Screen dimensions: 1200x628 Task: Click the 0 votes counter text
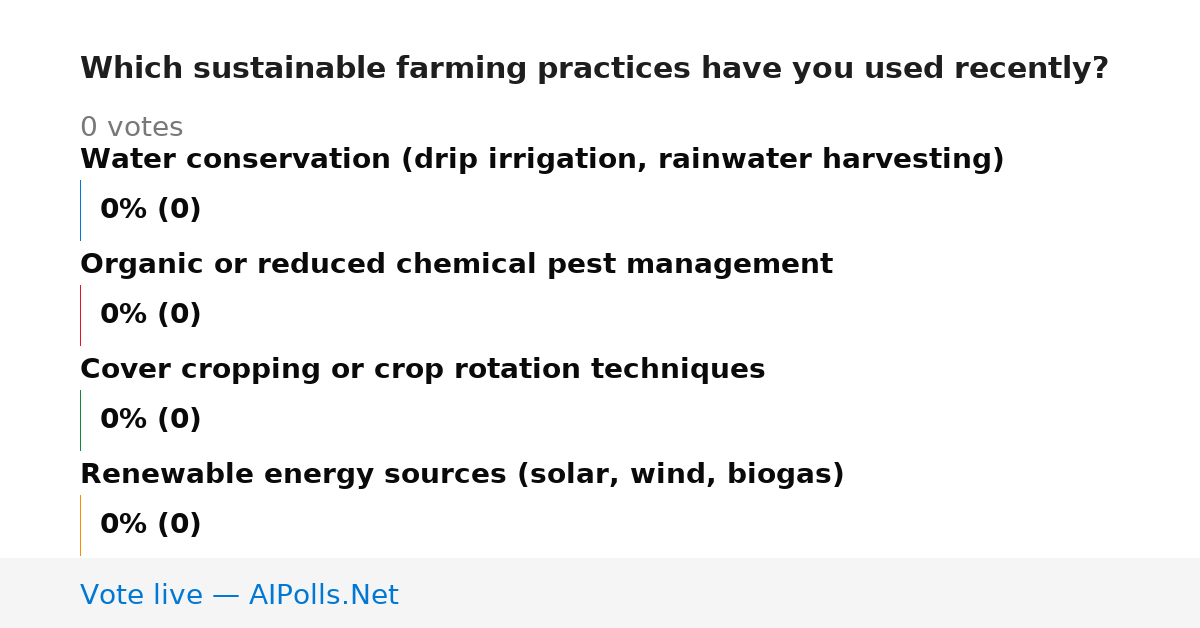pos(131,128)
